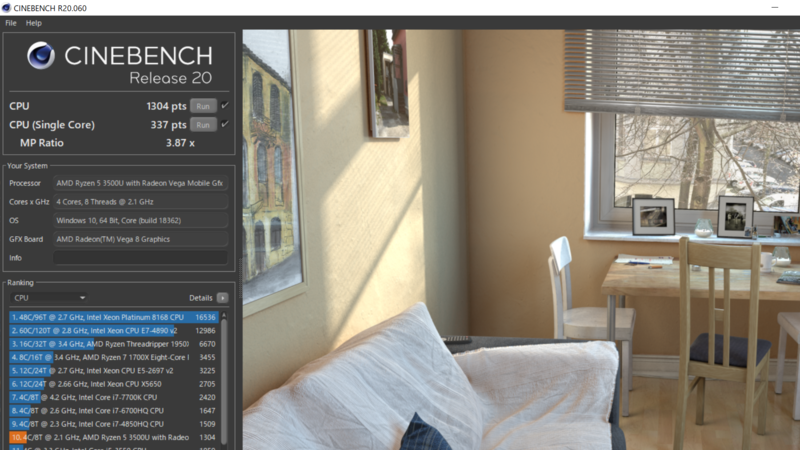Image resolution: width=800 pixels, height=450 pixels.
Task: Select the Intel Core i7-4850HQ ranking row
Action: pyautogui.click(x=114, y=423)
